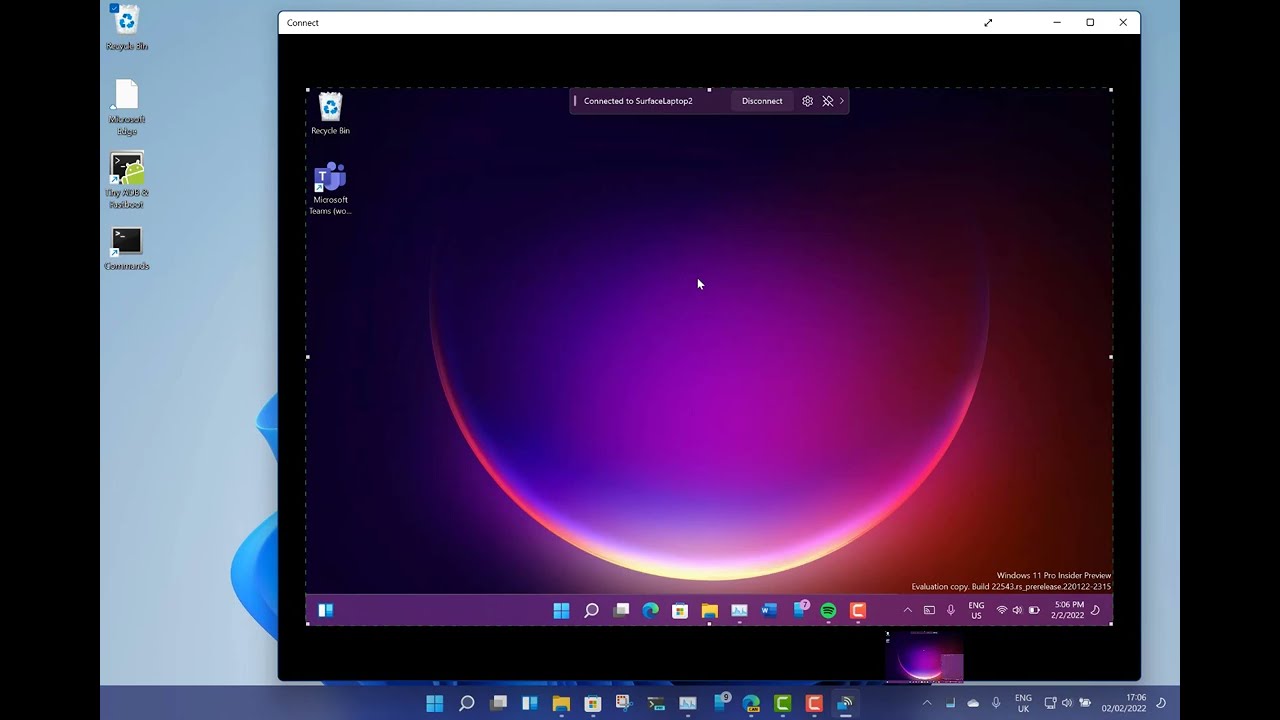Toggle the unpin icon on the connection bar
1280x720 pixels.
827,101
